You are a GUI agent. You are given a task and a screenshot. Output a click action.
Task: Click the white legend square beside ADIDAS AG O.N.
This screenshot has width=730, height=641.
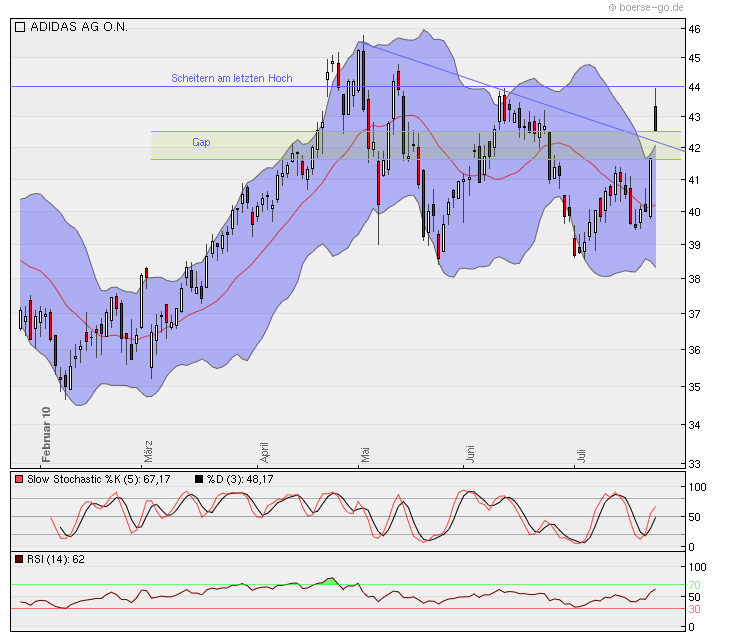click(20, 28)
